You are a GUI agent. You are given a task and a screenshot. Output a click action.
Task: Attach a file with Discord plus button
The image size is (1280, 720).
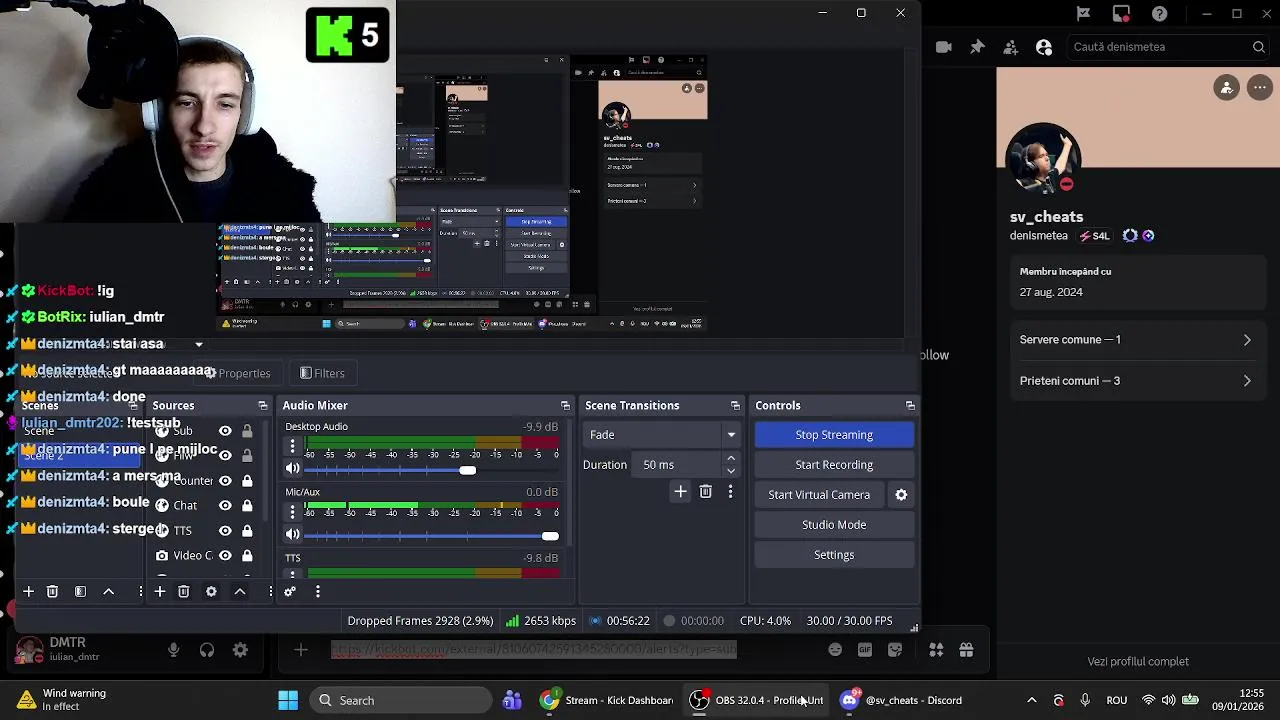300,650
